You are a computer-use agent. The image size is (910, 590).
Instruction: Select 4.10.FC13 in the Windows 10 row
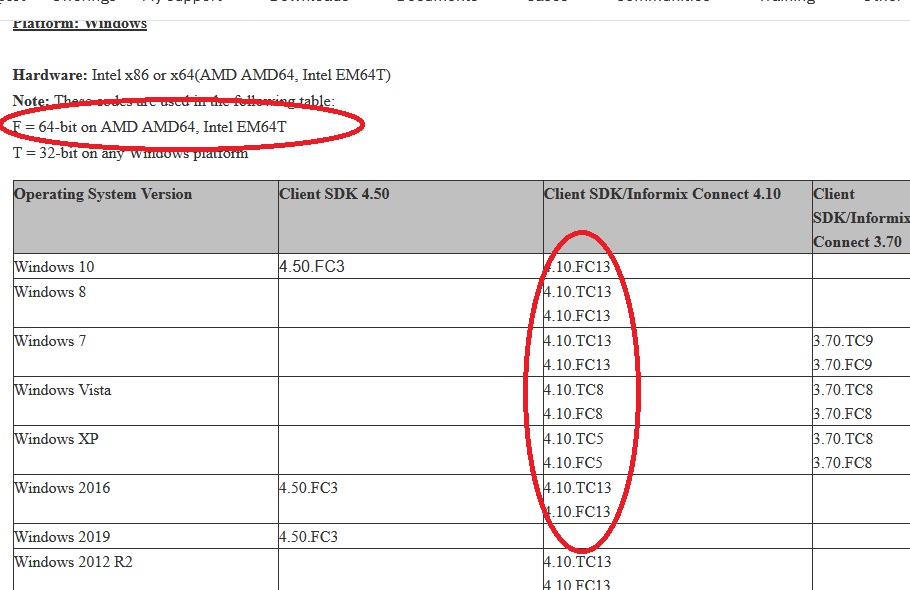point(577,267)
